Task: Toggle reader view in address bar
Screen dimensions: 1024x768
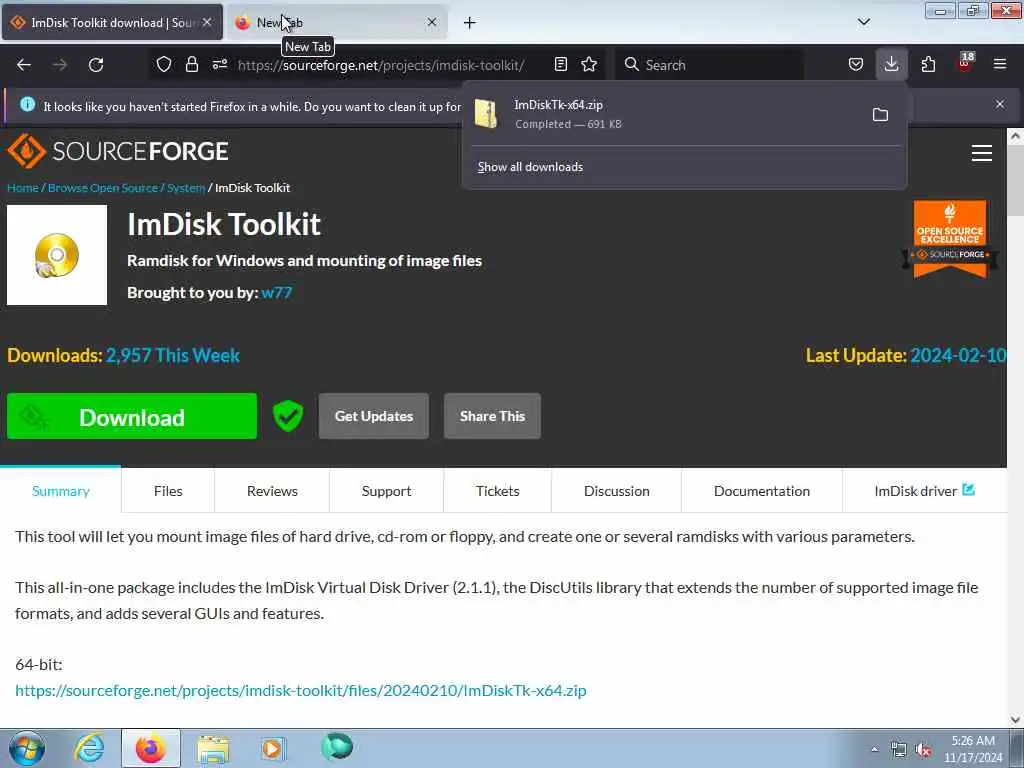Action: click(x=560, y=64)
